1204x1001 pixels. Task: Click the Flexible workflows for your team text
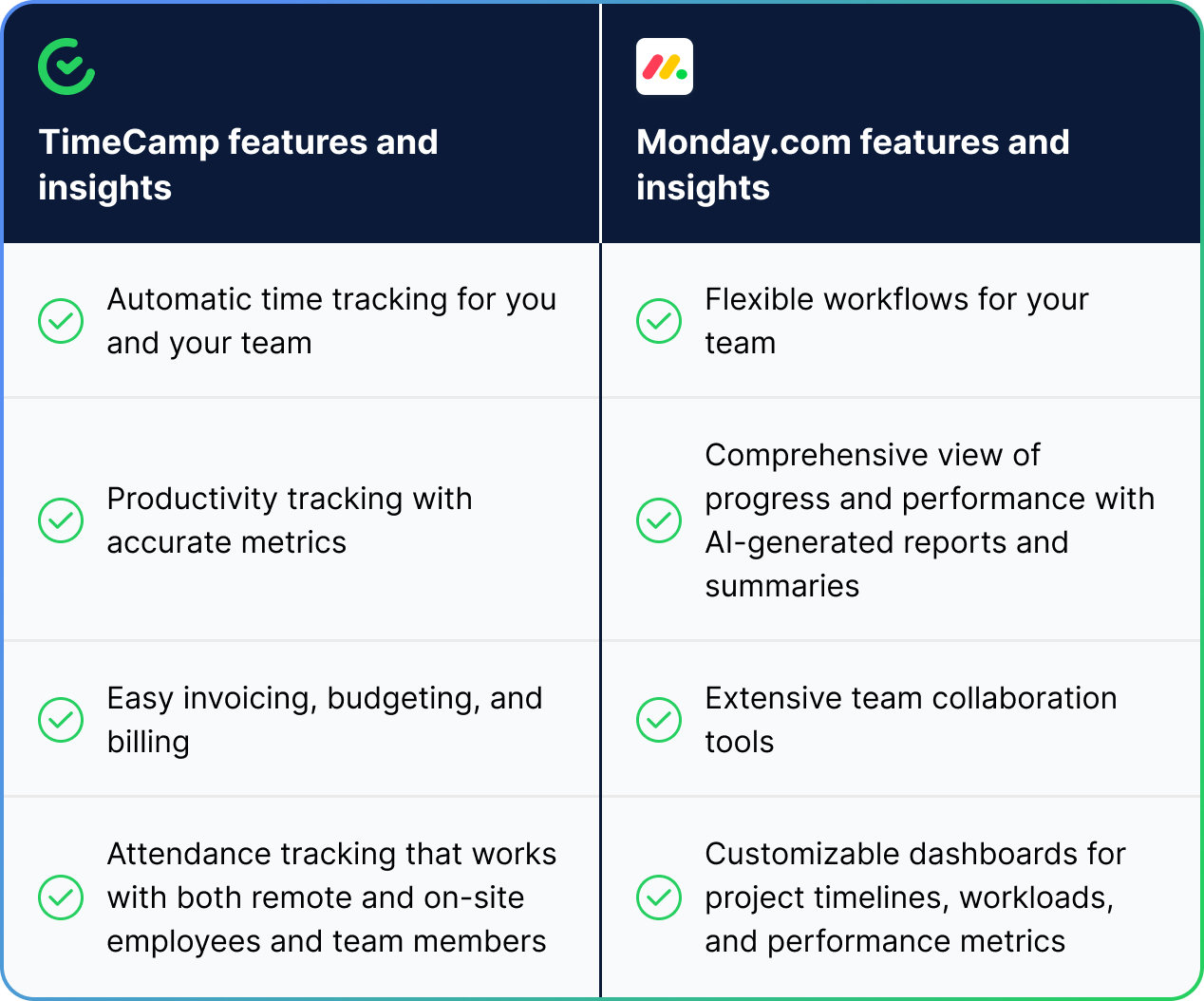pos(896,321)
